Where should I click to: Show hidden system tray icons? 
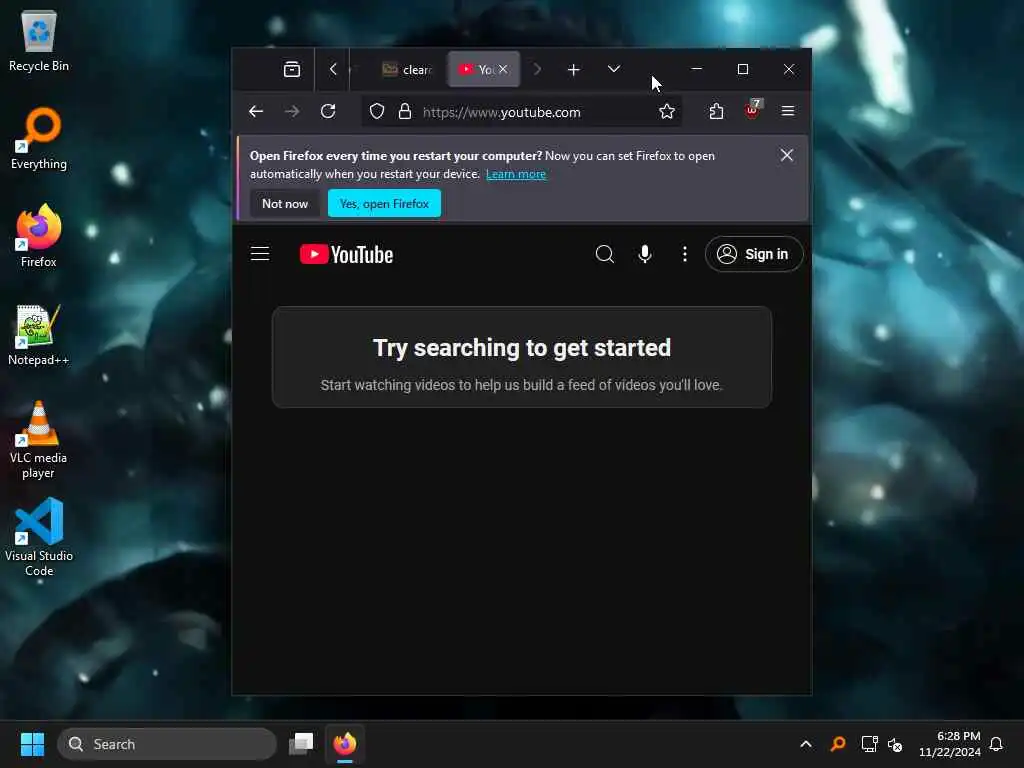[x=806, y=744]
